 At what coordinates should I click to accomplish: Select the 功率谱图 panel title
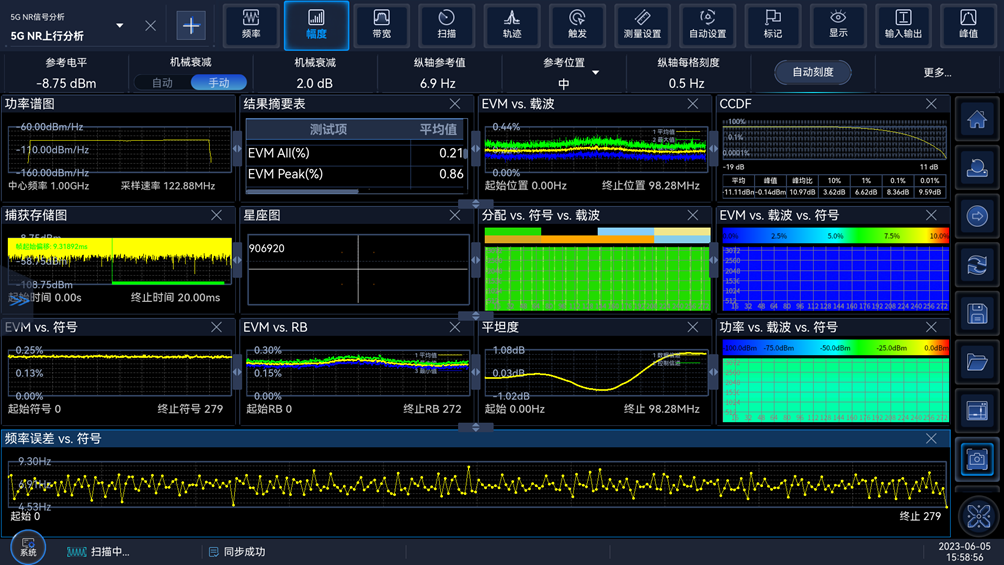click(x=30, y=104)
